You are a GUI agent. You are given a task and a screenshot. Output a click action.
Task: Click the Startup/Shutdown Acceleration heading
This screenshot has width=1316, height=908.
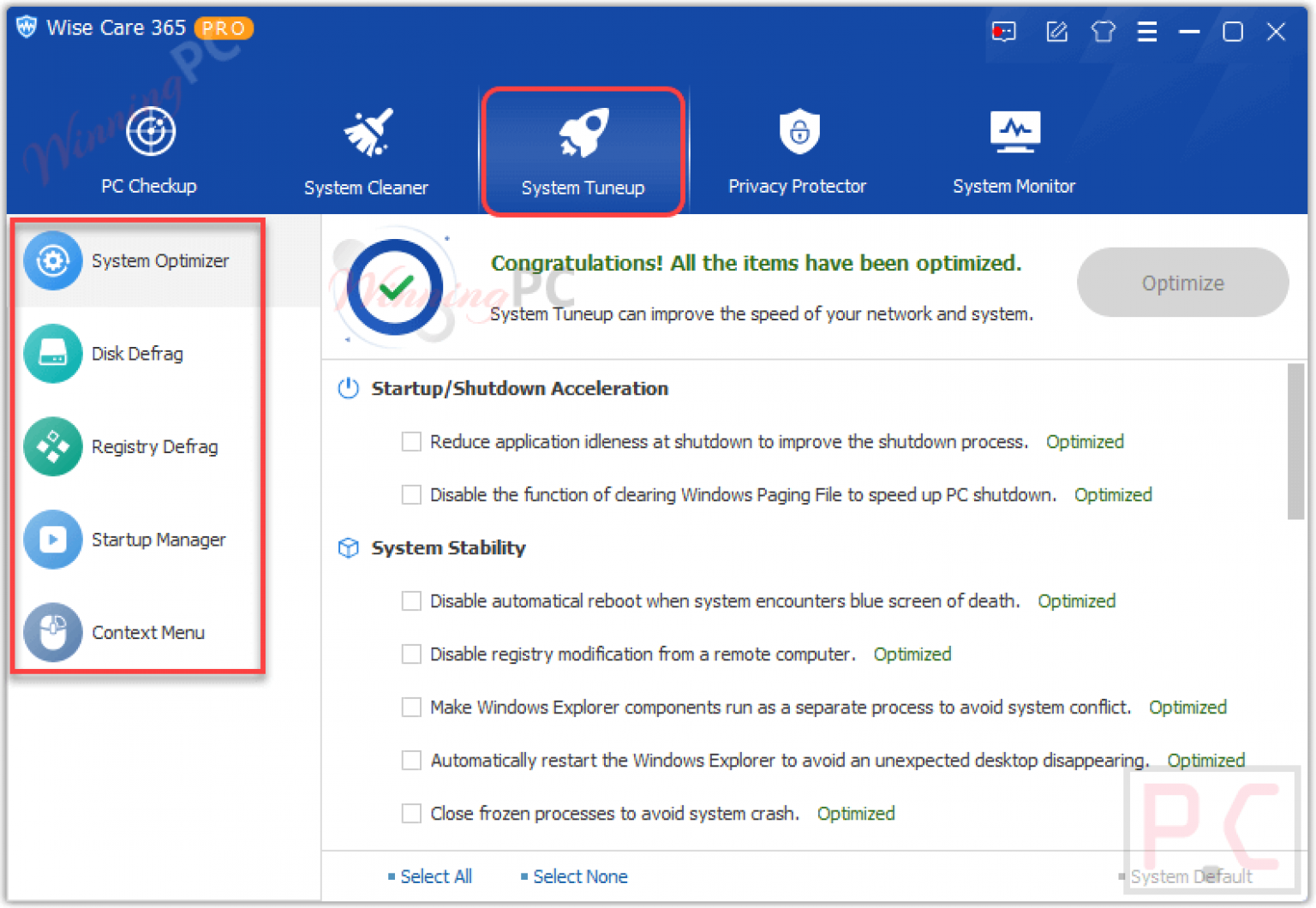pyautogui.click(x=520, y=389)
